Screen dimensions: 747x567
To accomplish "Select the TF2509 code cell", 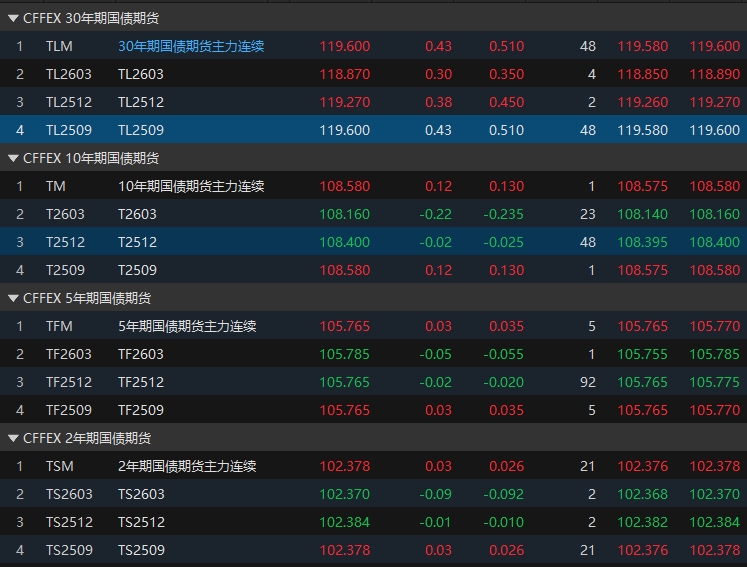I will (x=69, y=410).
